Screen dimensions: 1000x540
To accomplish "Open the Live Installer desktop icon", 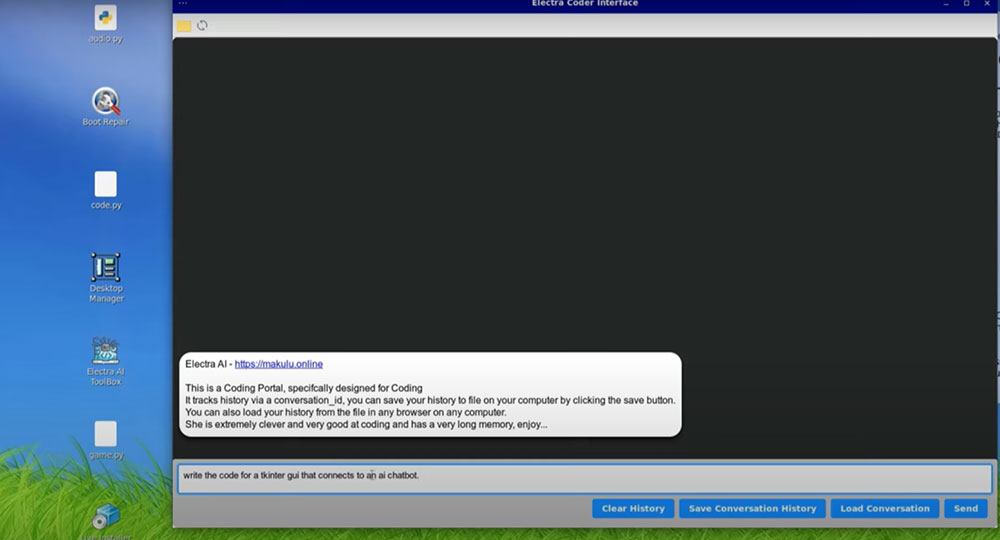I will click(x=106, y=522).
